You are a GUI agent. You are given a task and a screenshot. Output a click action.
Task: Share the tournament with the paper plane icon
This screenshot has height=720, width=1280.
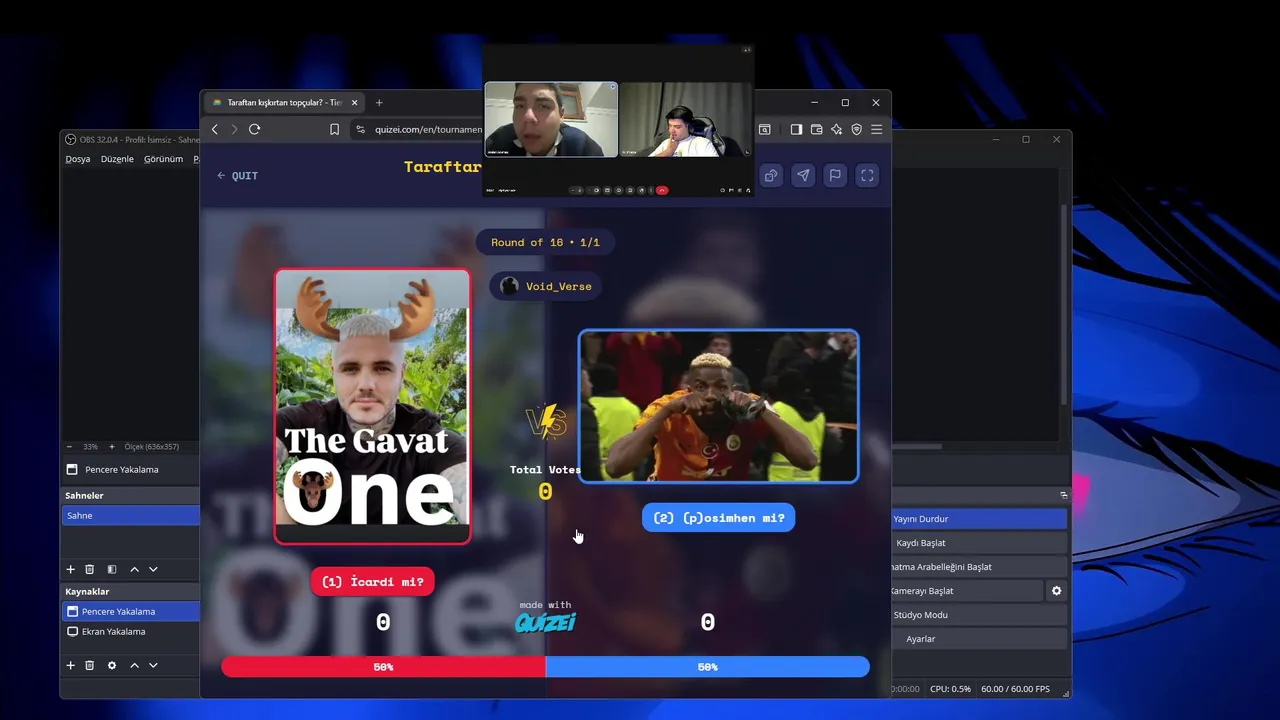point(803,175)
